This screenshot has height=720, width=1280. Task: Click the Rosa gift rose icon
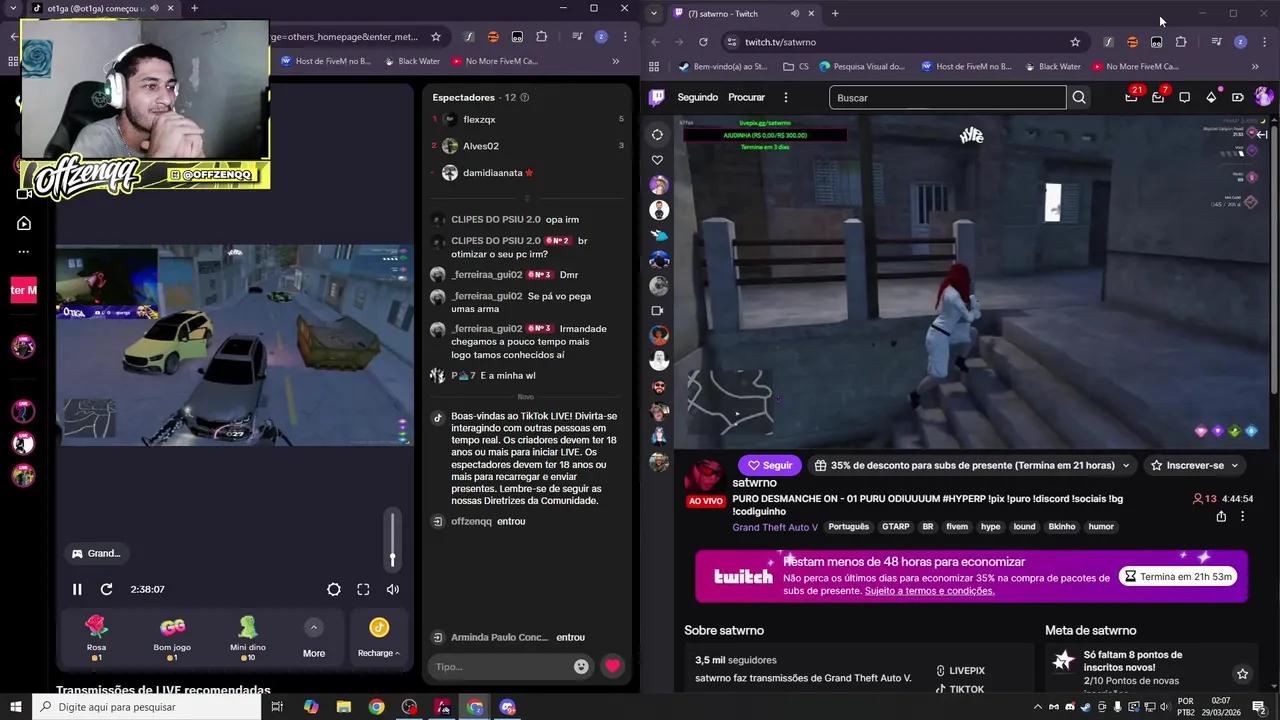[96, 626]
